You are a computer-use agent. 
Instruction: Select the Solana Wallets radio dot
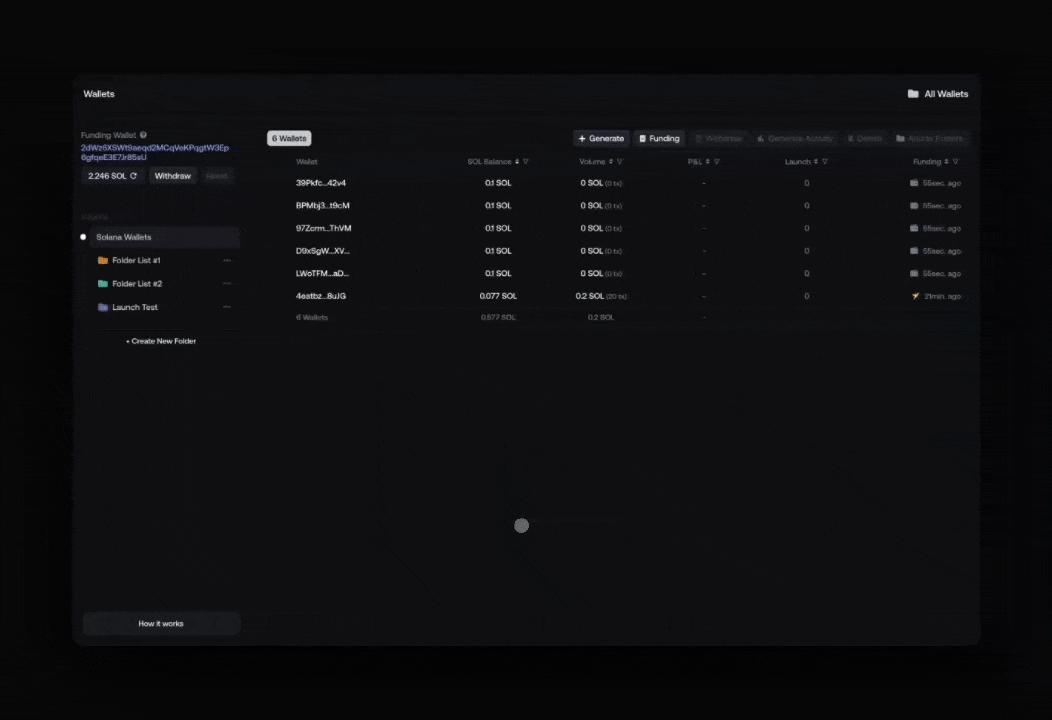click(x=83, y=237)
